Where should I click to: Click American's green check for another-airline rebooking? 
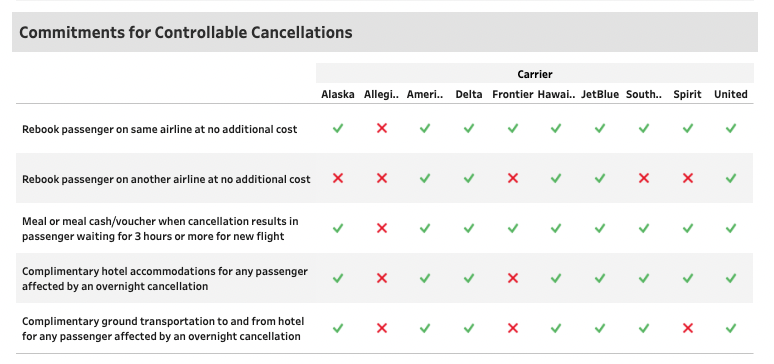[x=425, y=178]
